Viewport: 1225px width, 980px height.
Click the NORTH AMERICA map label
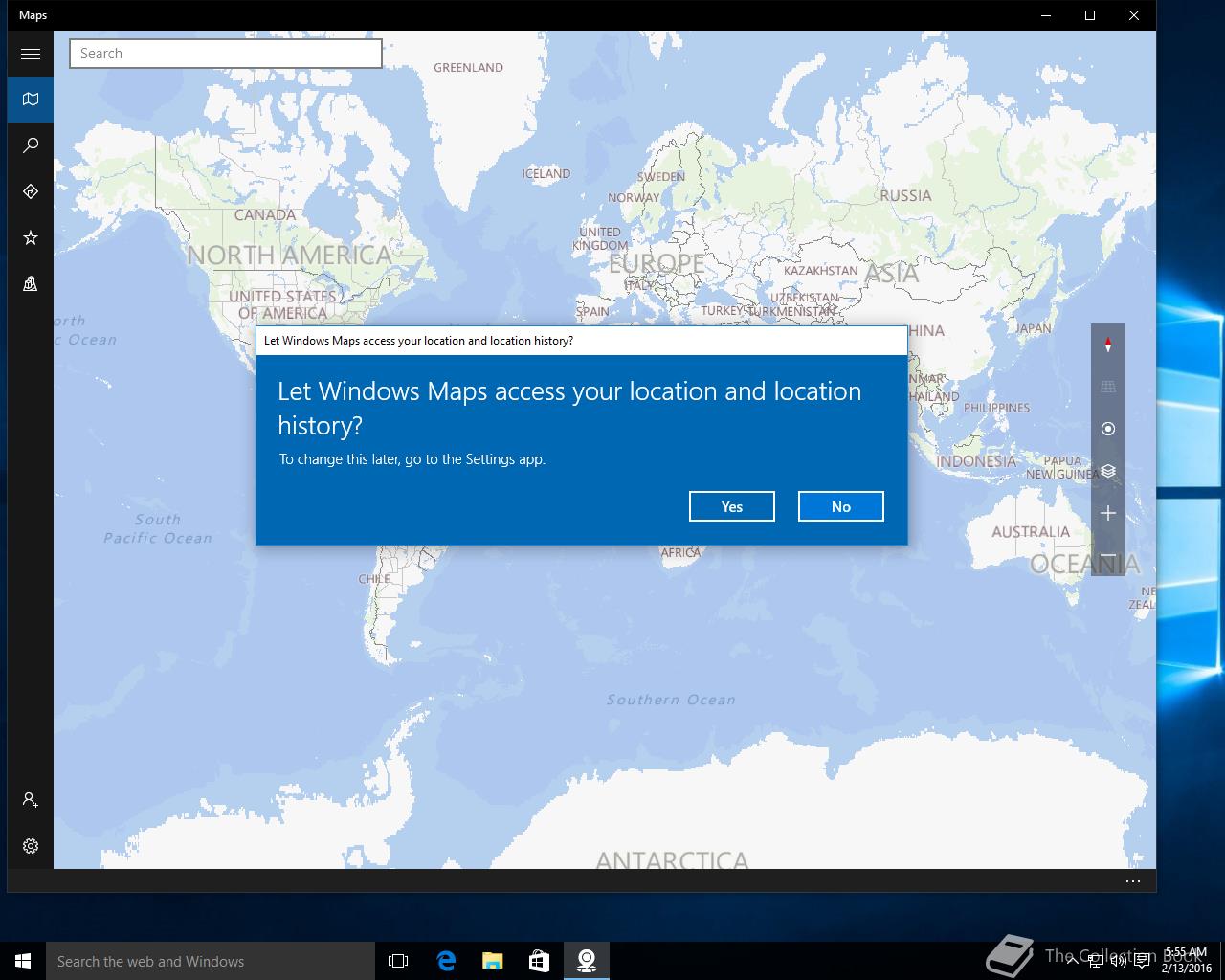(x=289, y=256)
